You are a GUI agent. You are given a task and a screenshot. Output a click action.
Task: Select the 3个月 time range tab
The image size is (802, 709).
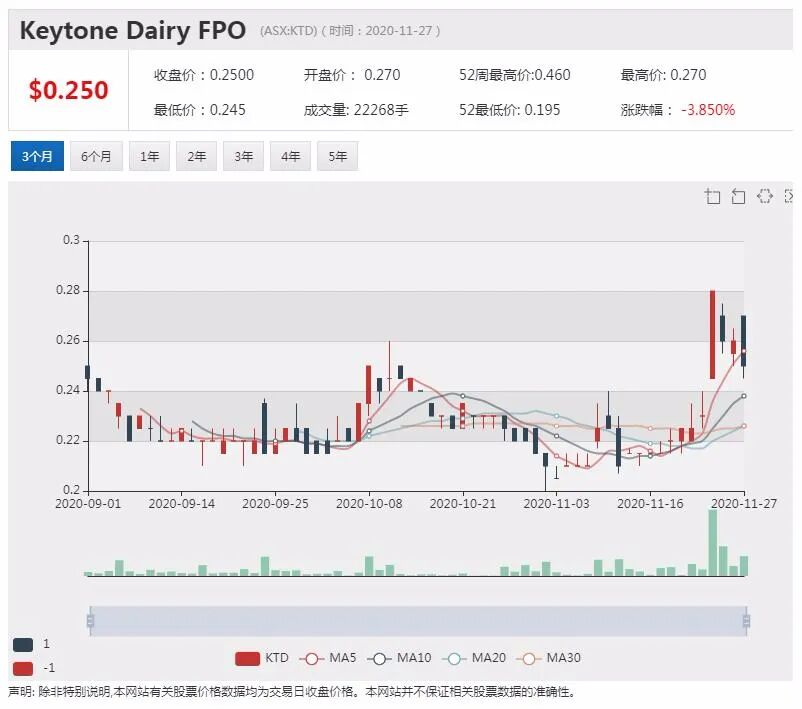pyautogui.click(x=37, y=156)
